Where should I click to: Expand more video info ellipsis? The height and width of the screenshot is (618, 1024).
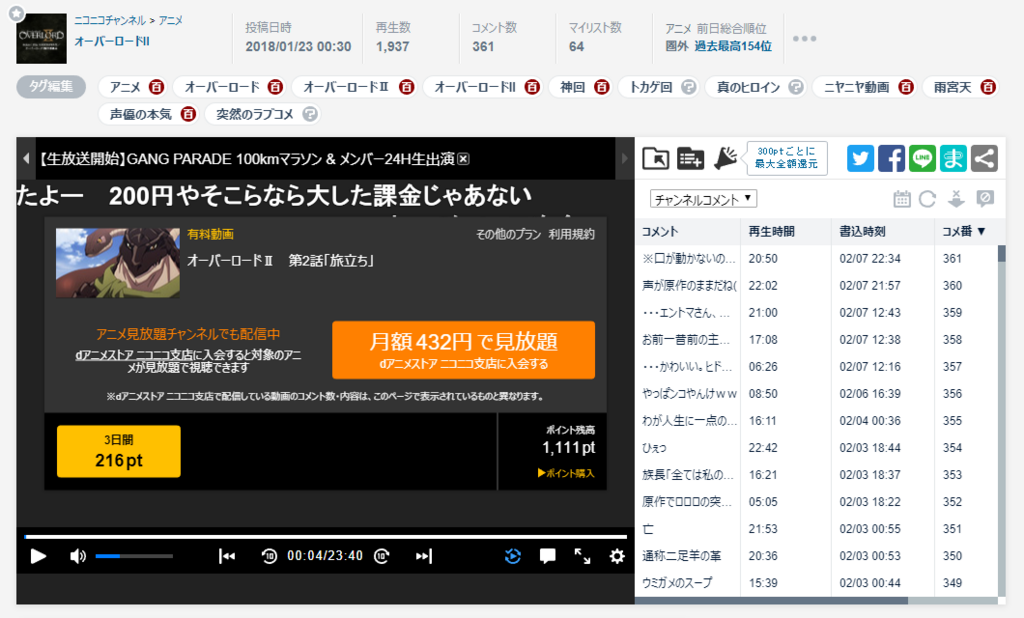pyautogui.click(x=804, y=39)
